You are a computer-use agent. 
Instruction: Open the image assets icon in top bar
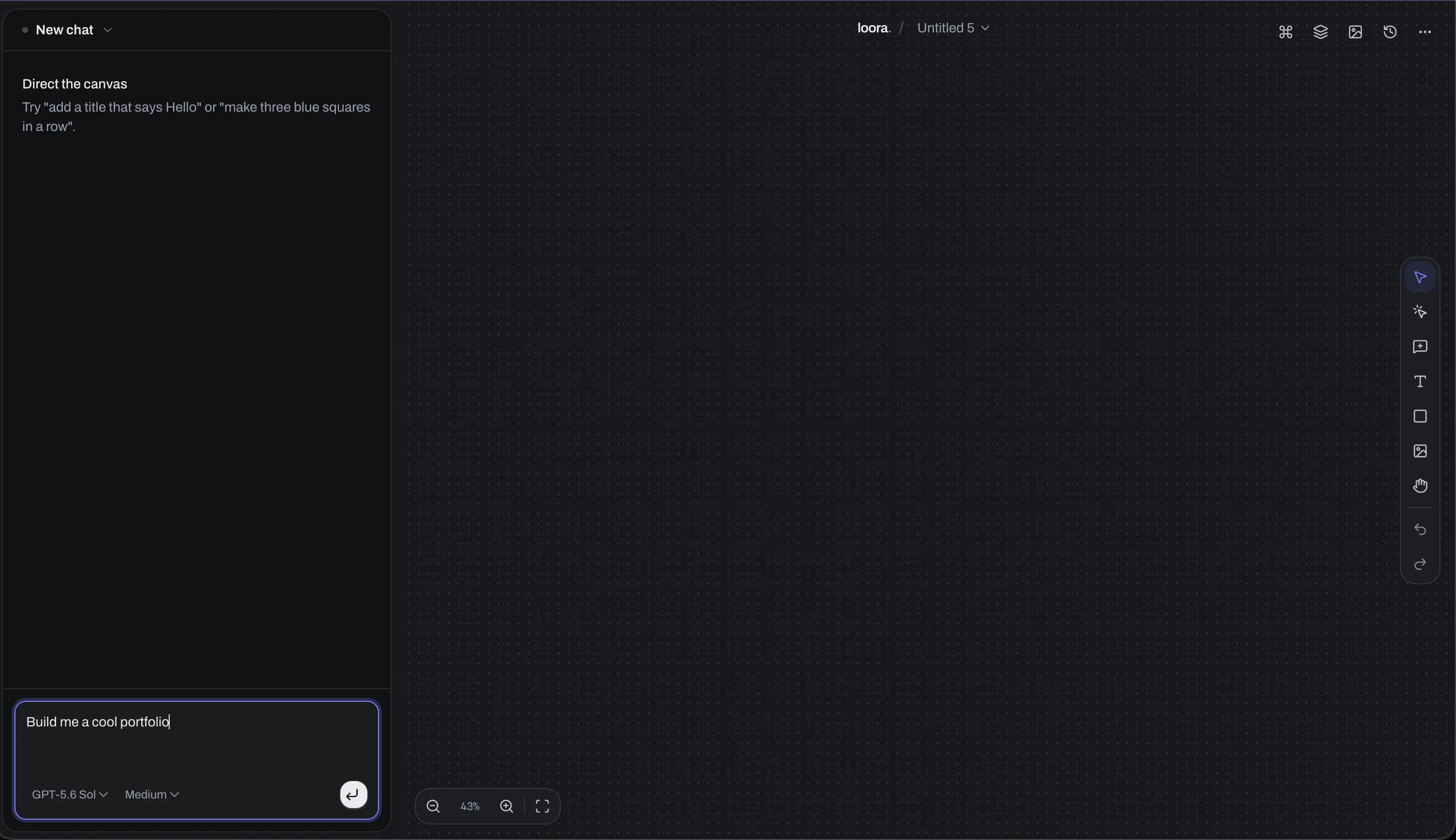click(x=1355, y=32)
